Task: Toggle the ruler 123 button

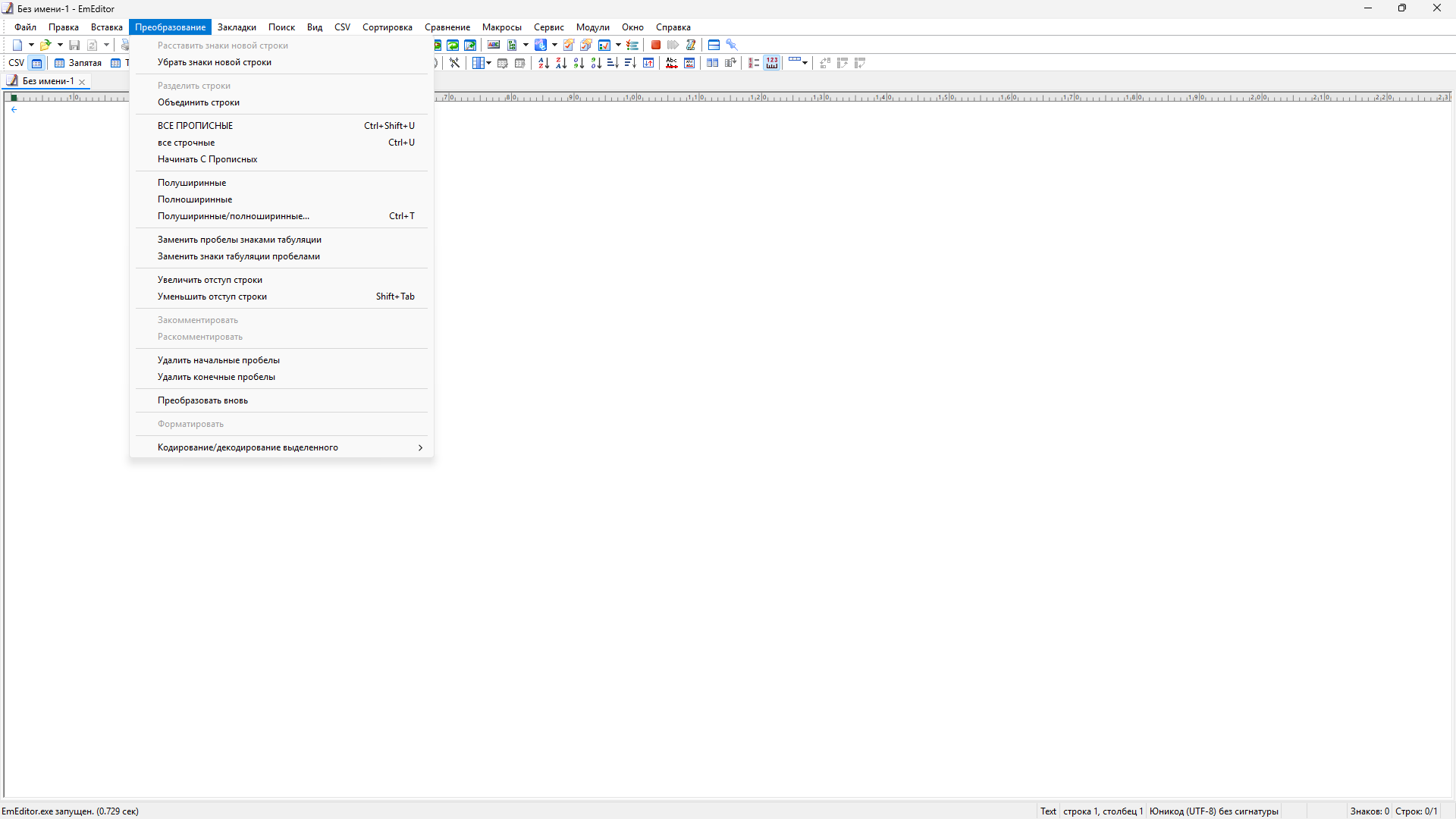Action: 772,64
